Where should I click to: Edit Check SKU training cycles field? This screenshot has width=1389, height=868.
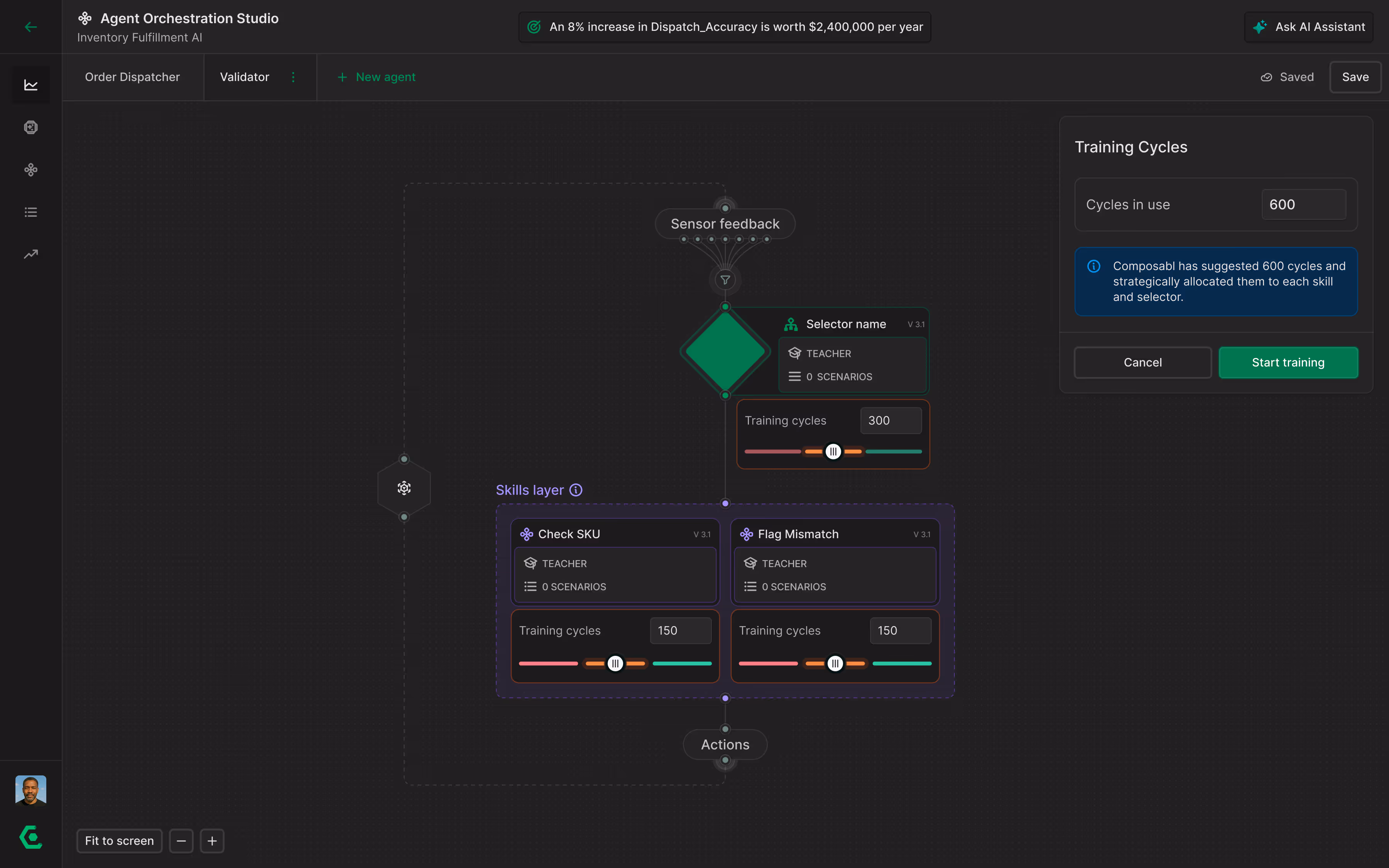pos(681,631)
